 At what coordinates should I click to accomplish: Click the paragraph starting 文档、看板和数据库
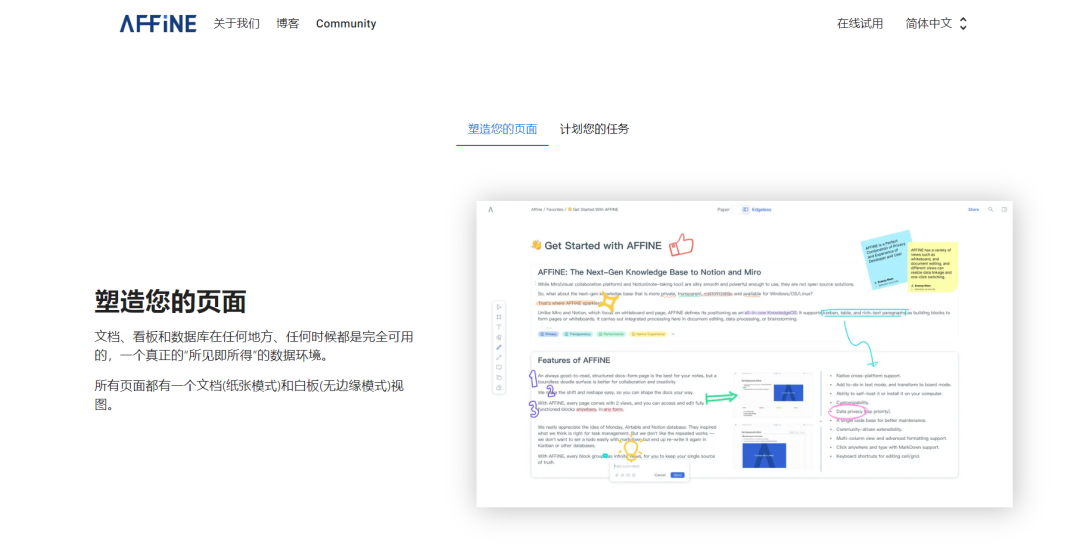[254, 346]
